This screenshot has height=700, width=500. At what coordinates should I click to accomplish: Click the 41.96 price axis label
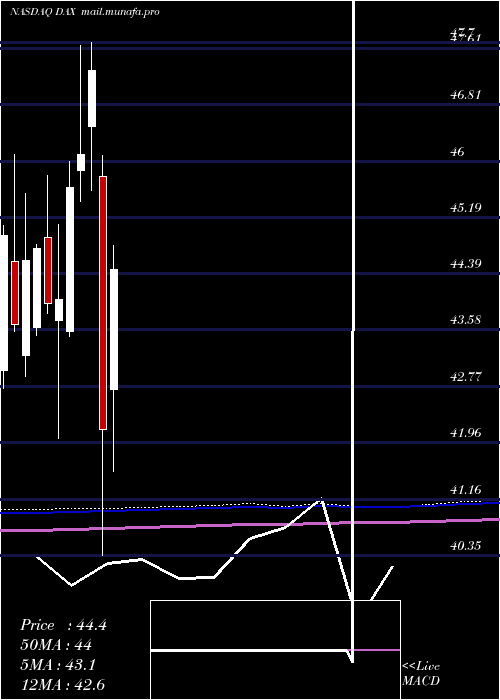pyautogui.click(x=466, y=433)
